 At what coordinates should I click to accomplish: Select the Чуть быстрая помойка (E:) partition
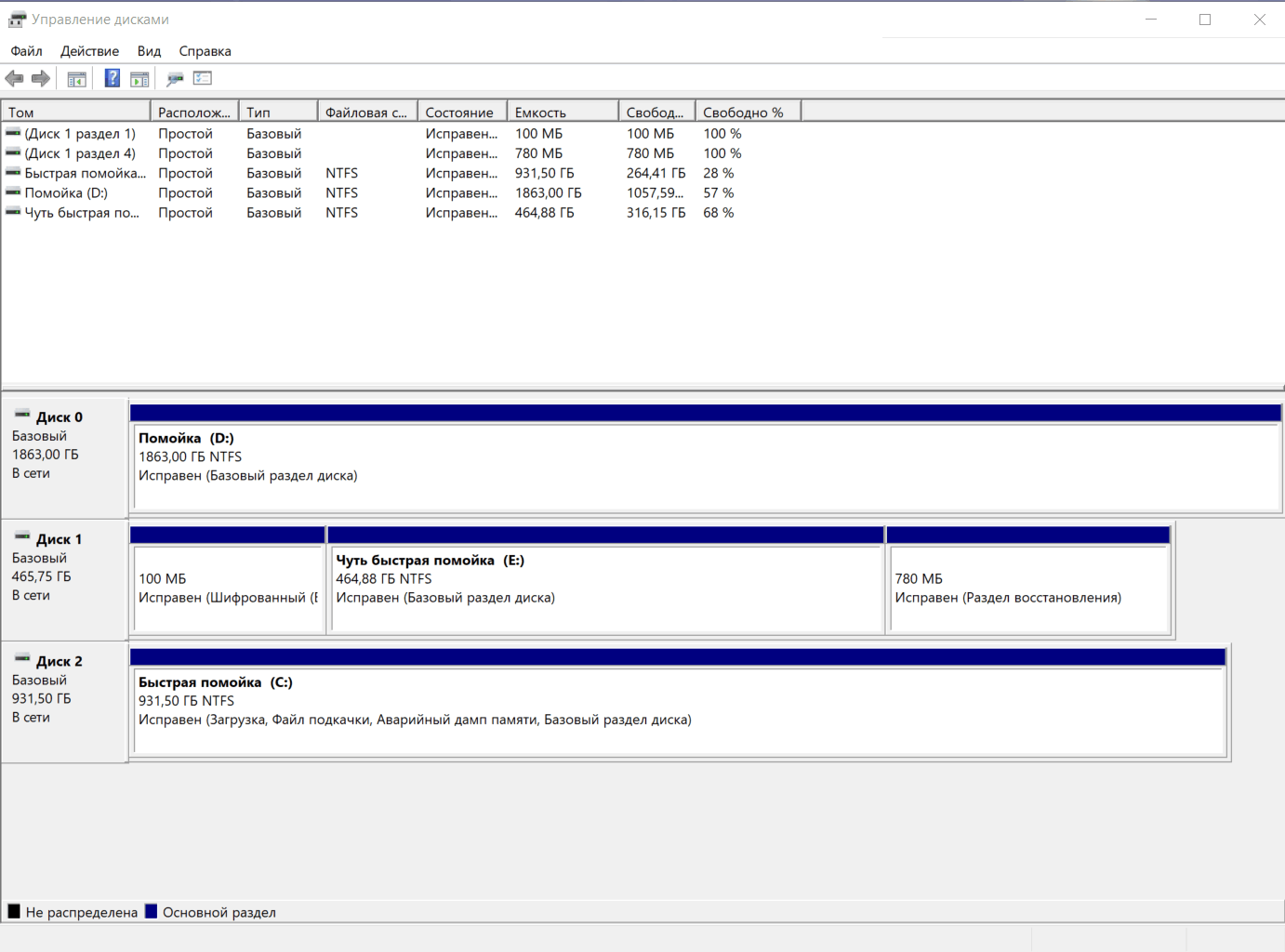click(x=605, y=580)
